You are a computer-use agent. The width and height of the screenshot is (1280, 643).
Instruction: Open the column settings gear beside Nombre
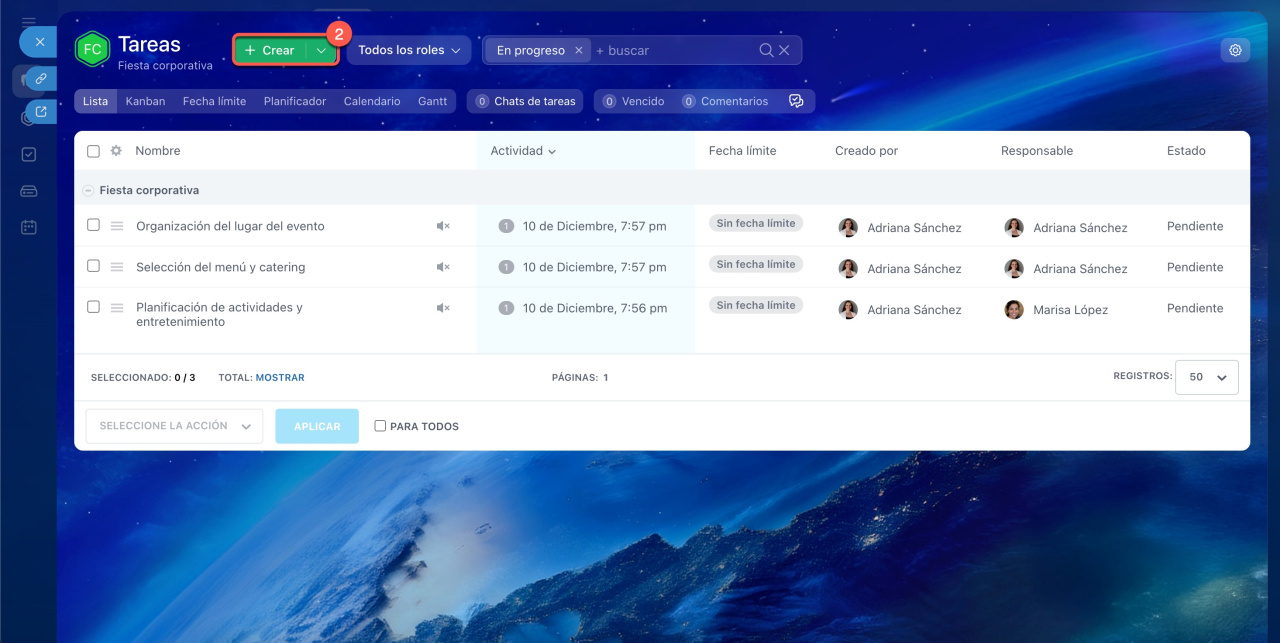116,151
